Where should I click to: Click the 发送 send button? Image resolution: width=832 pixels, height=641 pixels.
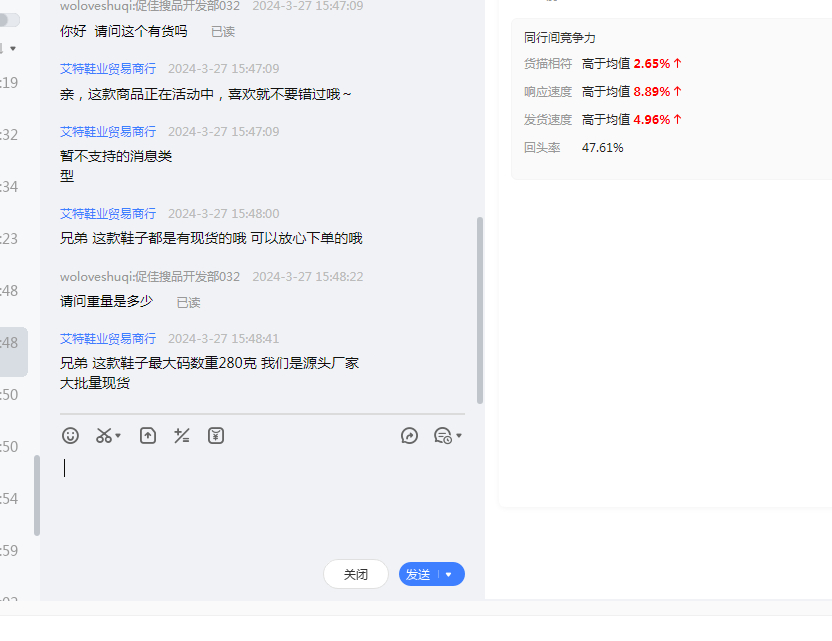[x=418, y=575]
